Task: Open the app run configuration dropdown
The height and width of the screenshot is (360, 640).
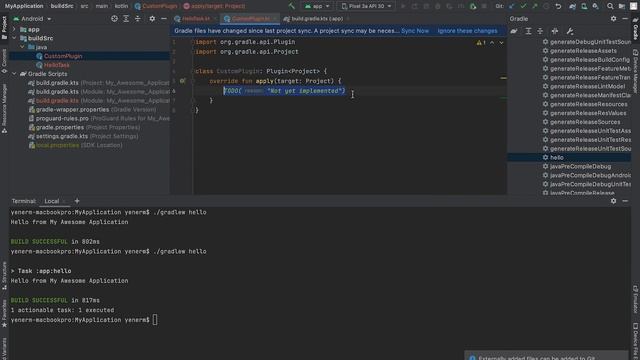Action: point(317,6)
